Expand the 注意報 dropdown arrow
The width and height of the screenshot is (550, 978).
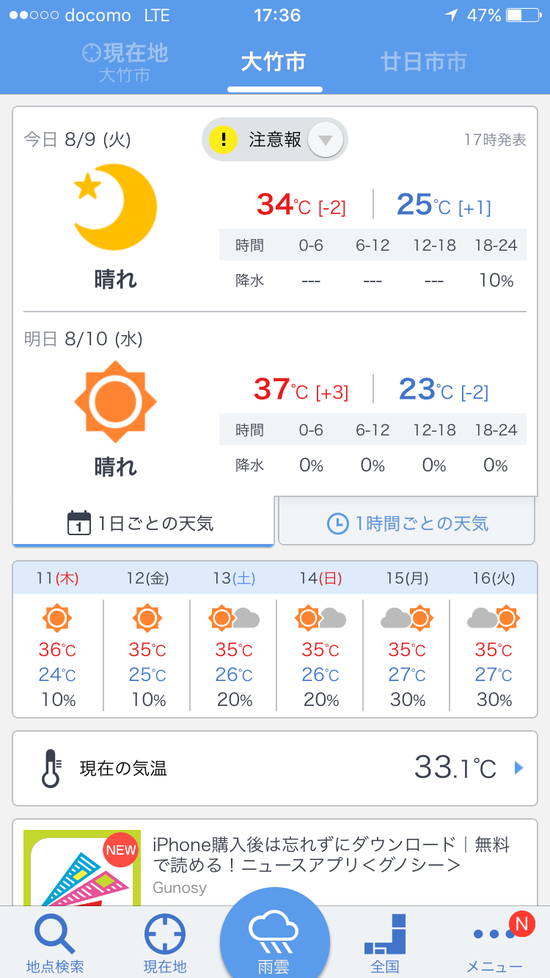[x=326, y=140]
